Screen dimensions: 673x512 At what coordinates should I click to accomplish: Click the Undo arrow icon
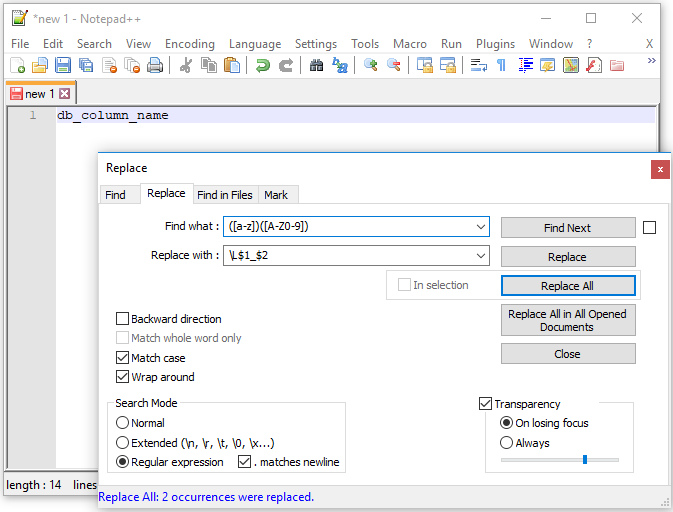click(262, 65)
